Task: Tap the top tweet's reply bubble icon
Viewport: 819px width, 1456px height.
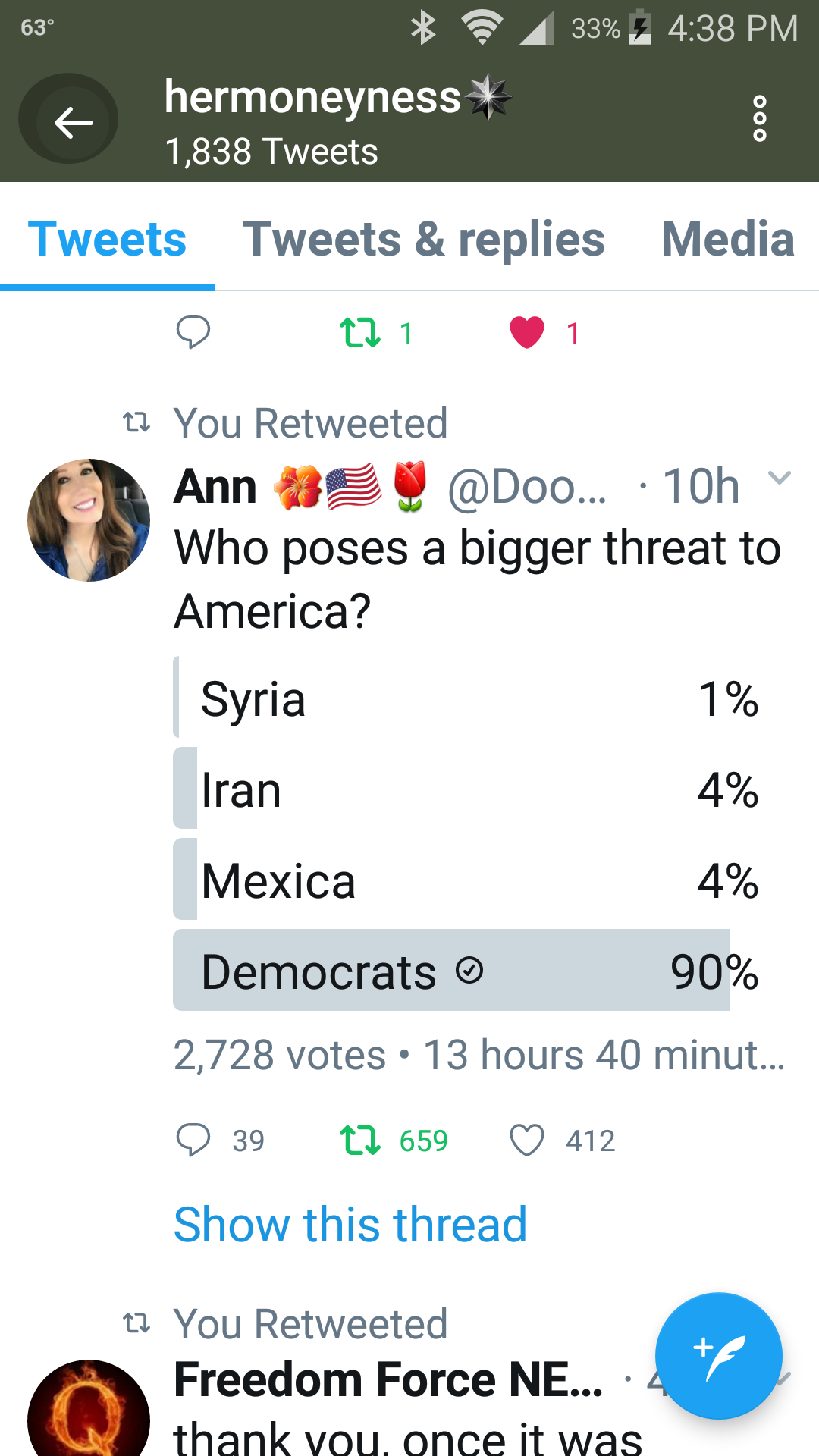Action: pos(193,332)
